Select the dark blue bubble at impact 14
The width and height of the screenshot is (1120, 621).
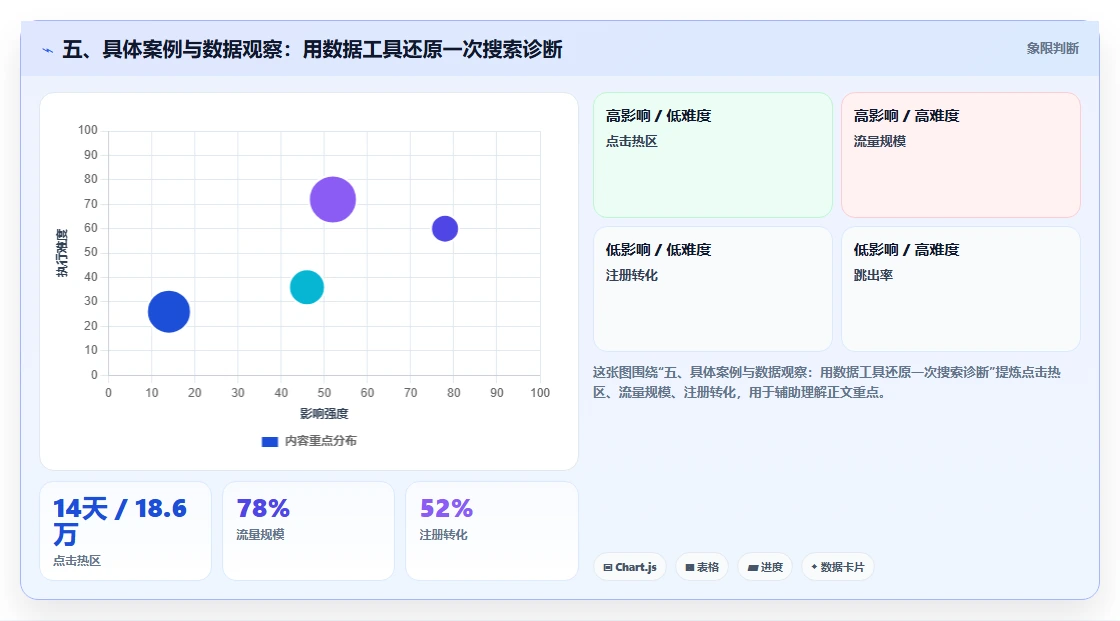[169, 312]
